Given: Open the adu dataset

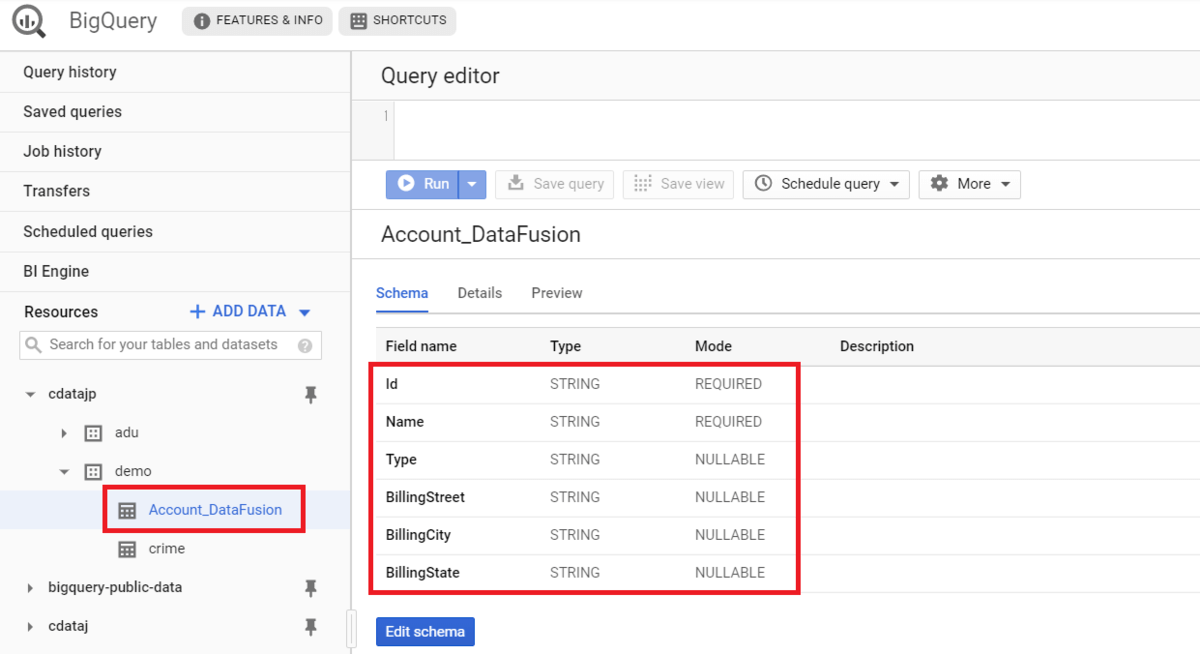Looking at the screenshot, I should coord(126,433).
